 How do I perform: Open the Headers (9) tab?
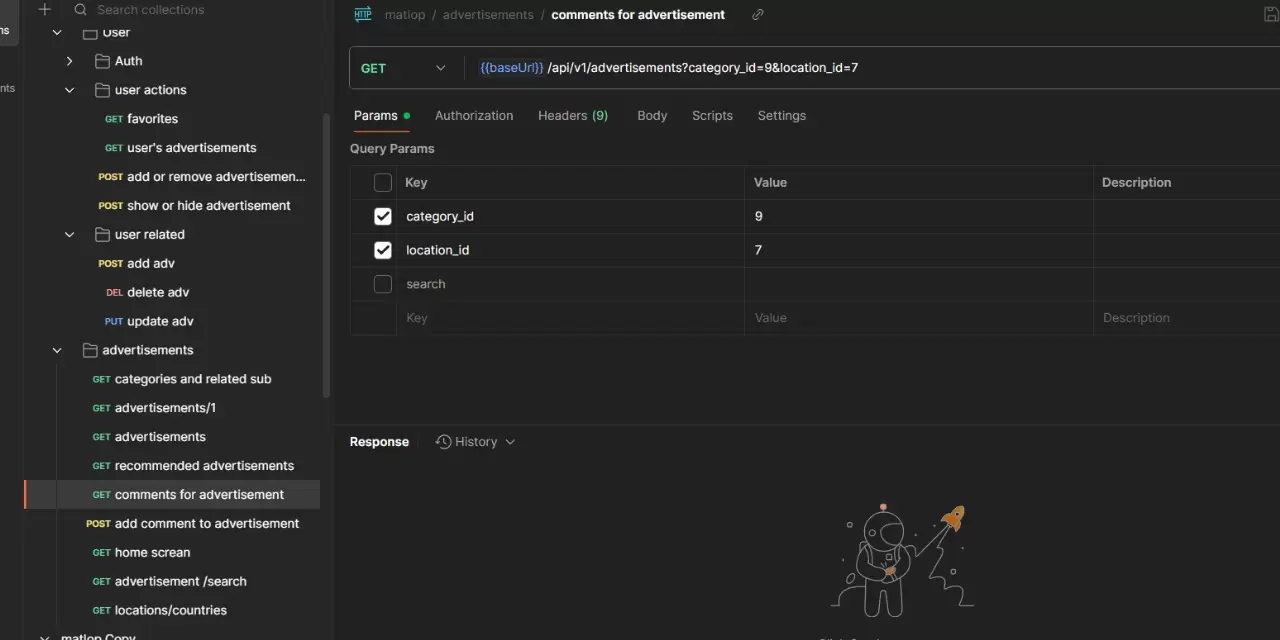pos(572,116)
